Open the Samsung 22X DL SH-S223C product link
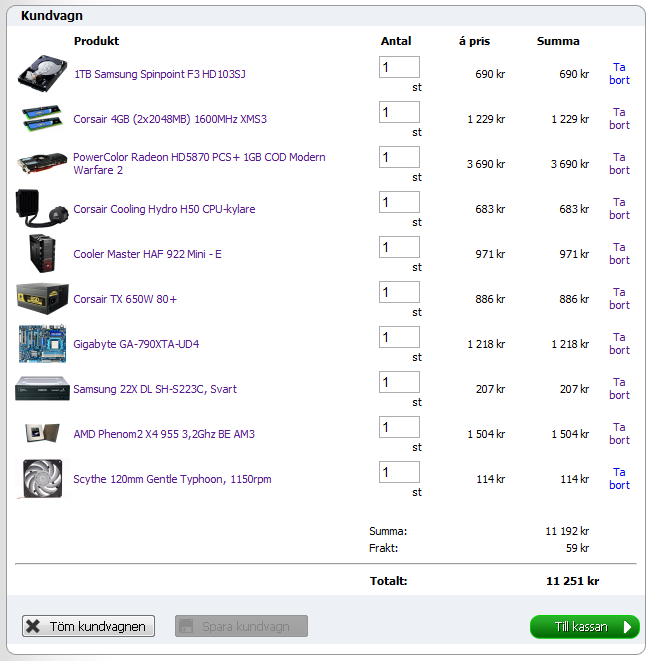This screenshot has width=653, height=661. (x=154, y=389)
